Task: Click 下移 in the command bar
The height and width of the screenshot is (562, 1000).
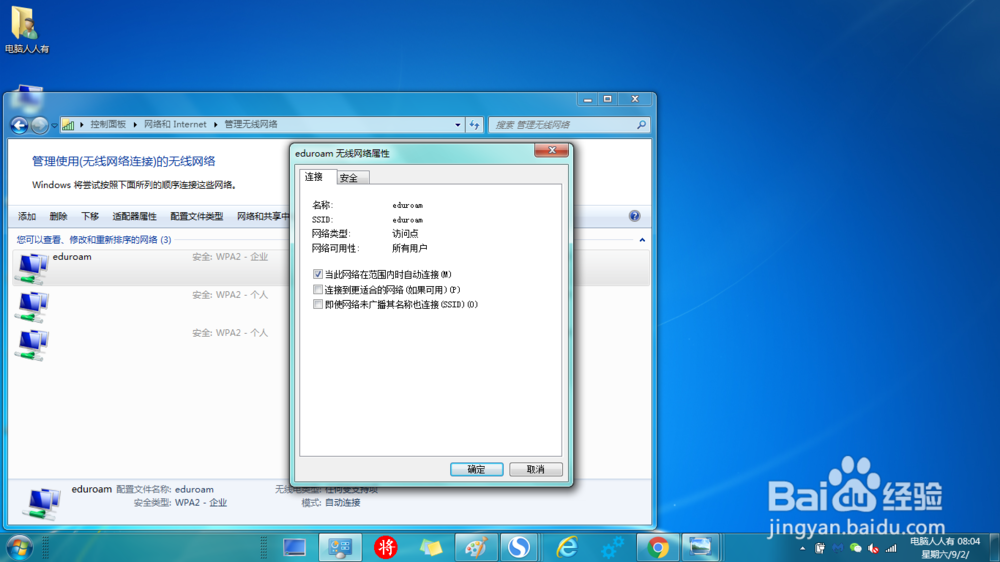Action: (90, 216)
